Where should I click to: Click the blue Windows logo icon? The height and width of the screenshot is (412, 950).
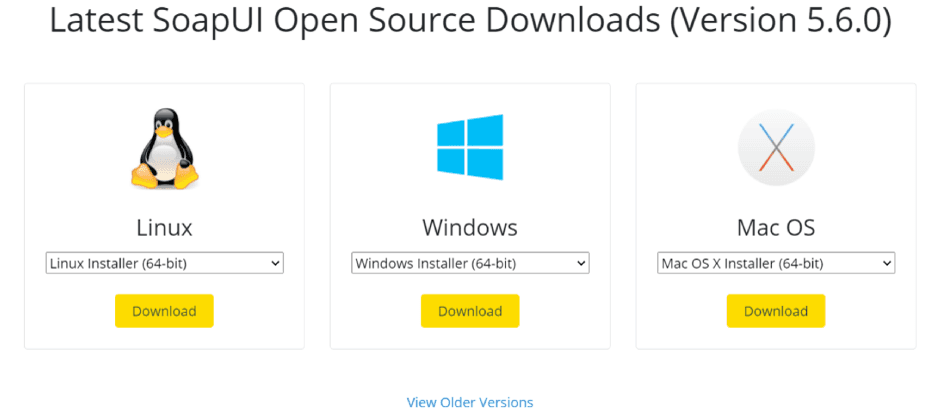point(470,147)
